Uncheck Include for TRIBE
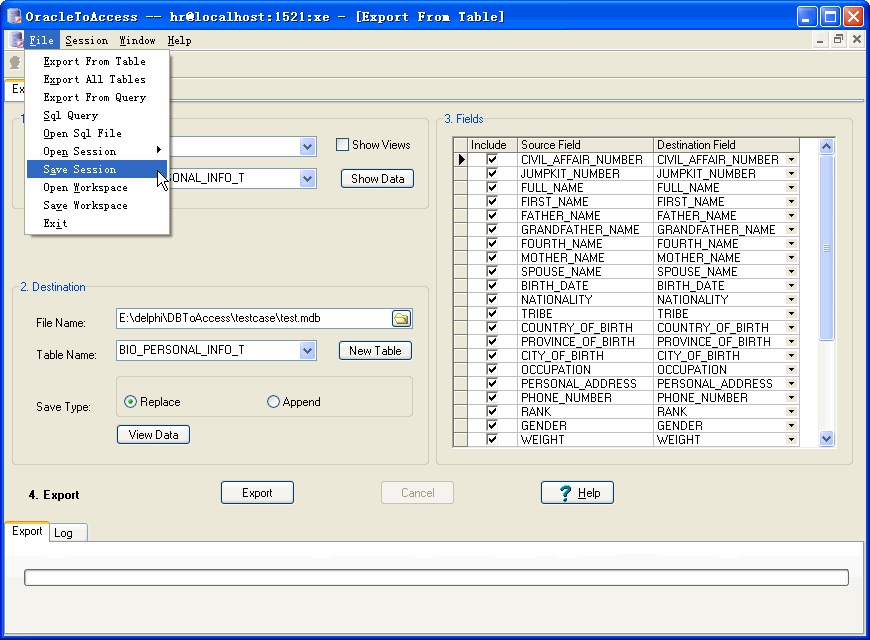The width and height of the screenshot is (870, 640). point(492,314)
